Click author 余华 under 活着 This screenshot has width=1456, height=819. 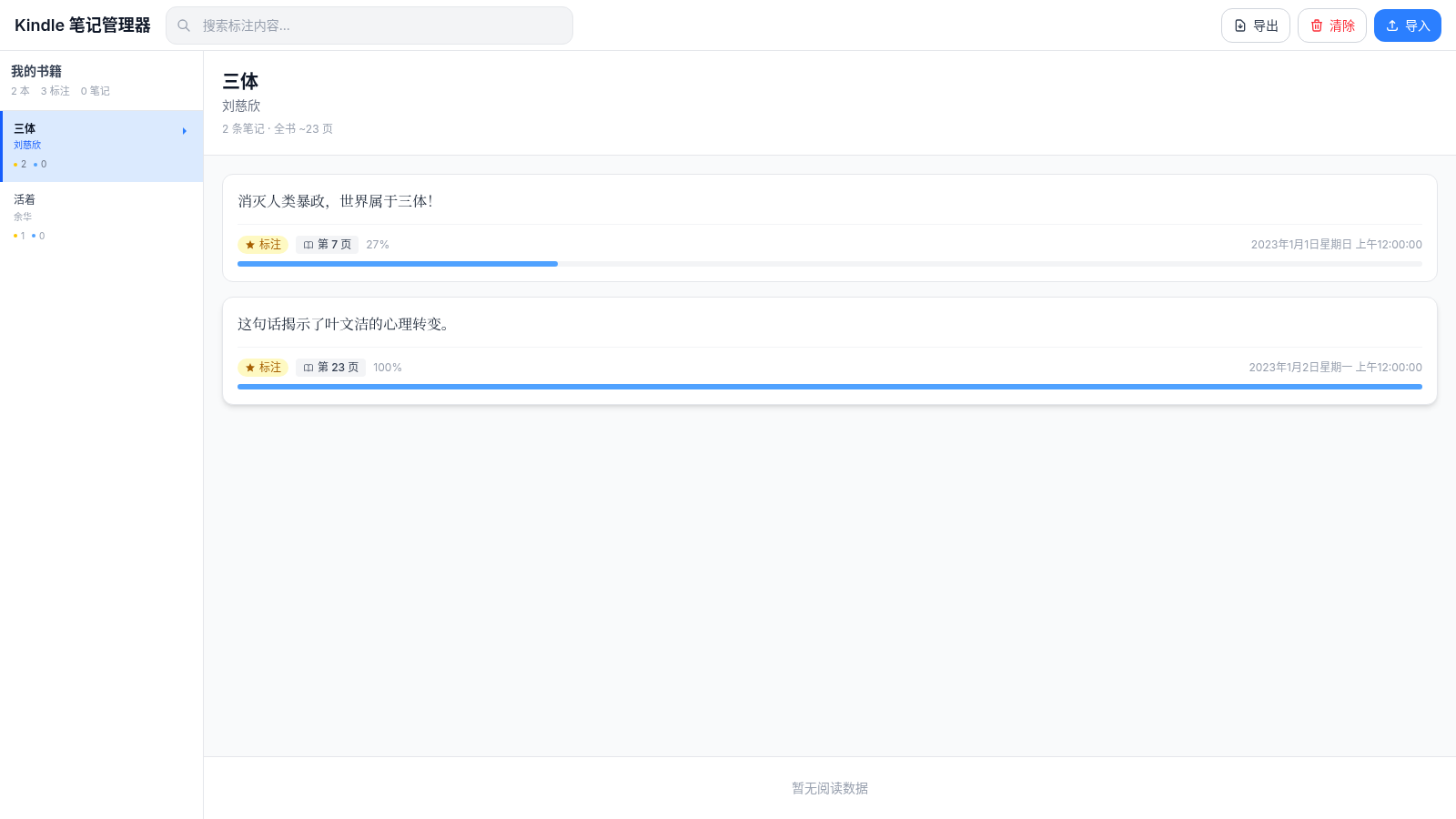[23, 217]
